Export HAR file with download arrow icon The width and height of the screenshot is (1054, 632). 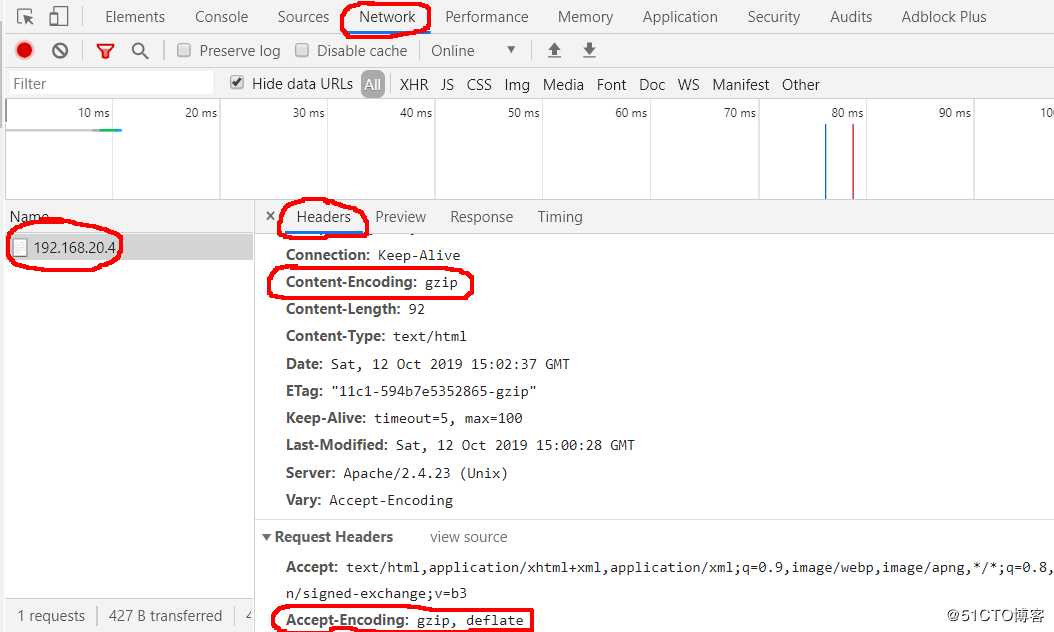(x=590, y=50)
